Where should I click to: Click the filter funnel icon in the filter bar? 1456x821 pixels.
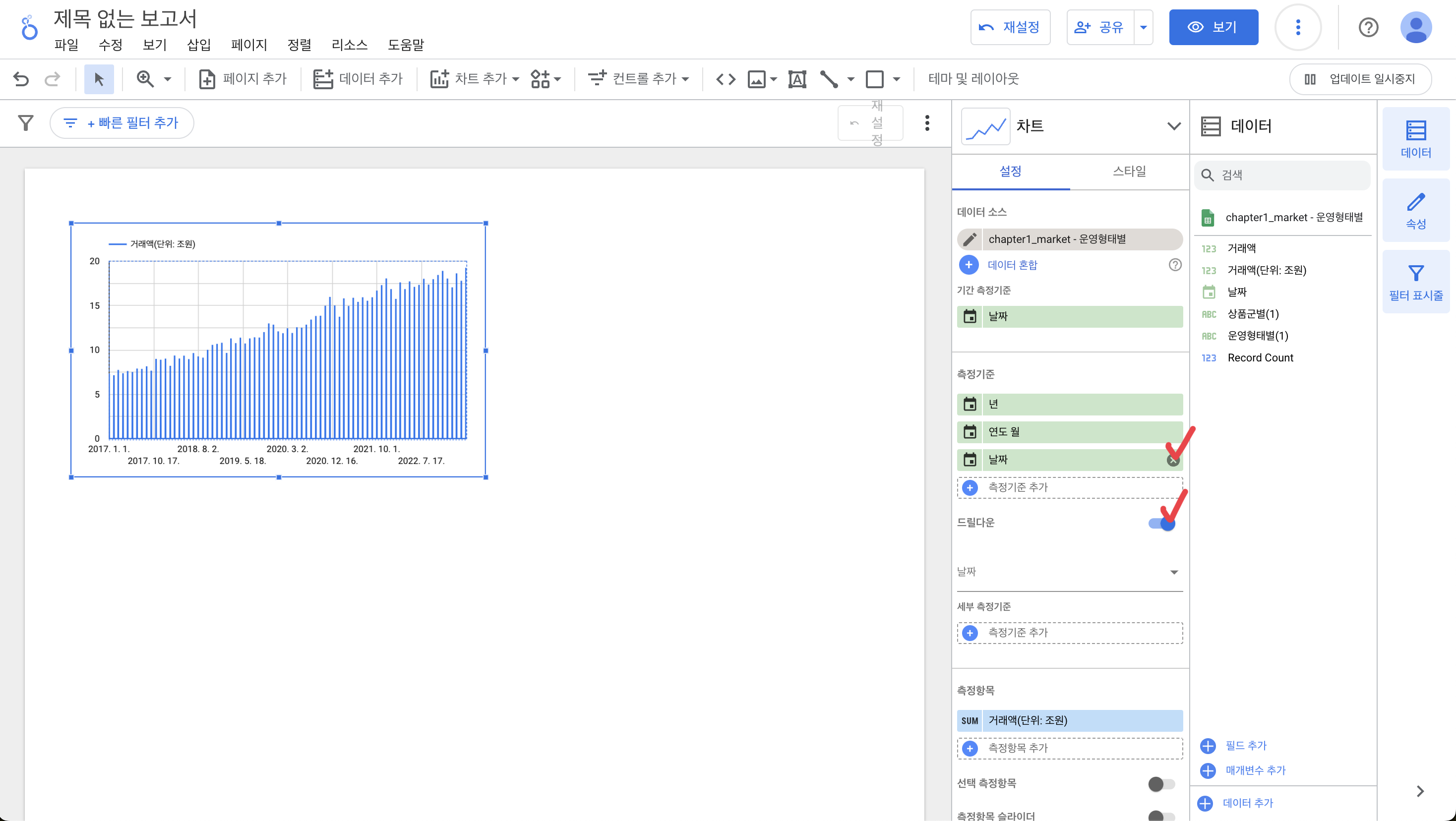[26, 122]
